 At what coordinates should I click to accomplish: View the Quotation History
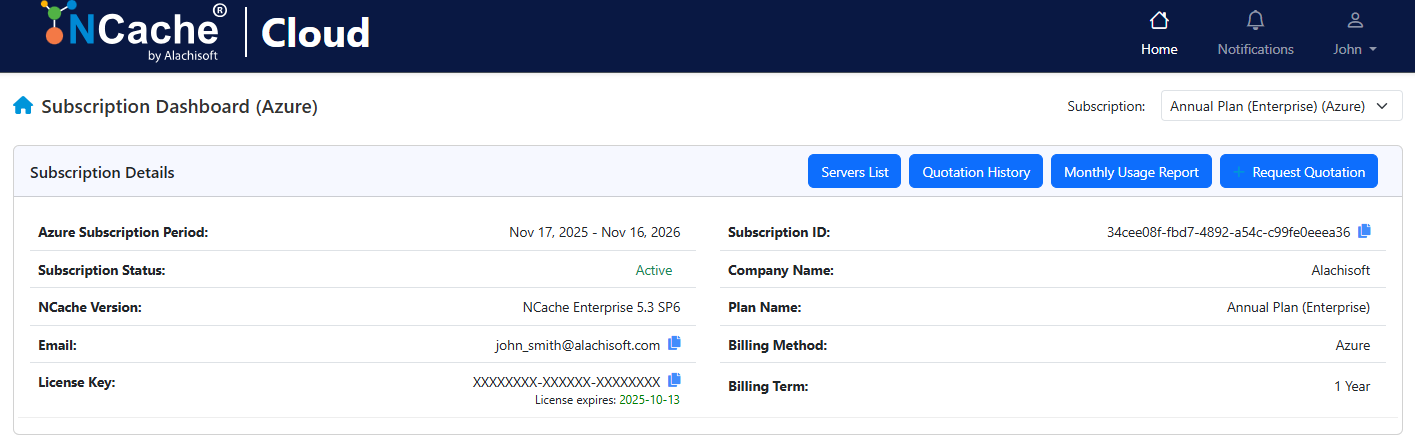tap(975, 172)
